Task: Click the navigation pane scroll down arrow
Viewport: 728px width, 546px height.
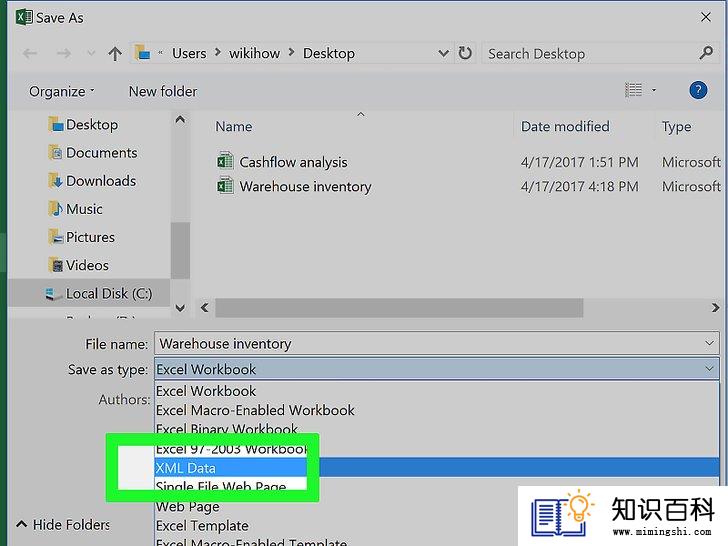Action: (180, 308)
